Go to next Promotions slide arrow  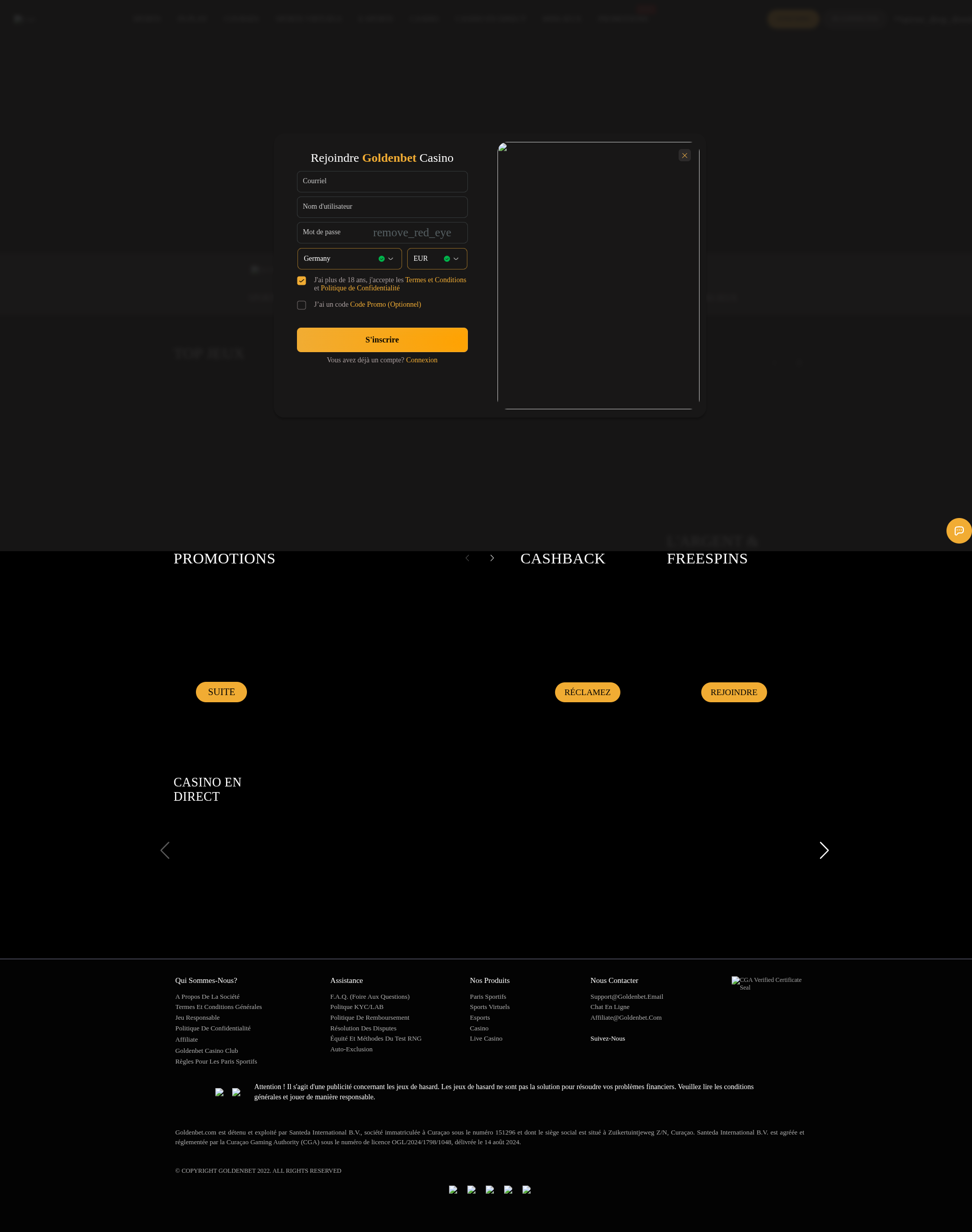(x=492, y=558)
